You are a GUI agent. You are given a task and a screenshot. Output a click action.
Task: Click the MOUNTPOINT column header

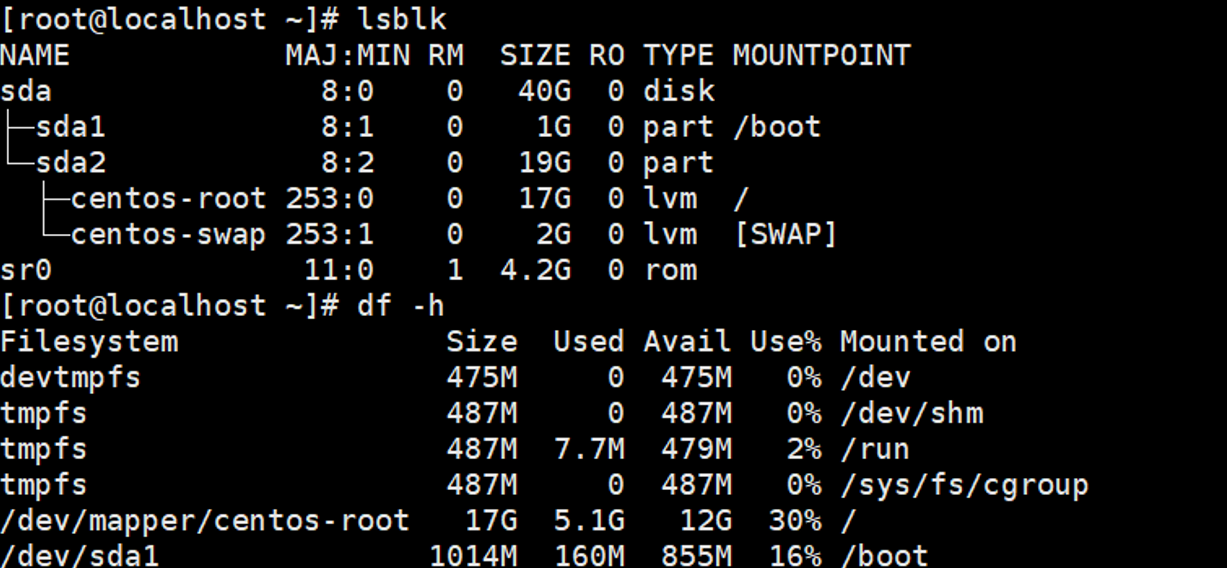(x=821, y=55)
